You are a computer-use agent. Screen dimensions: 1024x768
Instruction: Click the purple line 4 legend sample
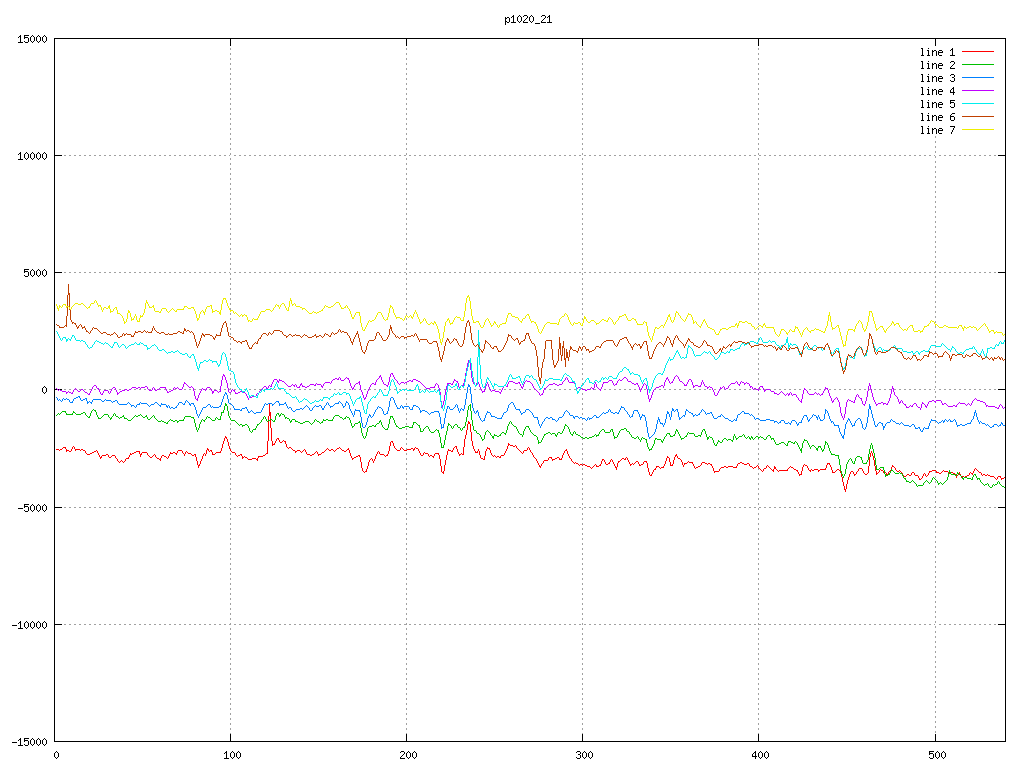pos(978,91)
